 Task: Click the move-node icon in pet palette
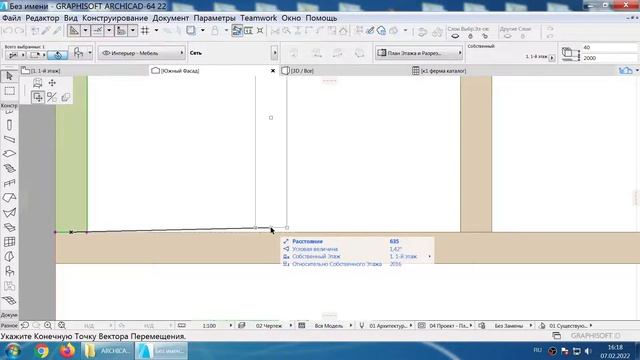(x=38, y=97)
